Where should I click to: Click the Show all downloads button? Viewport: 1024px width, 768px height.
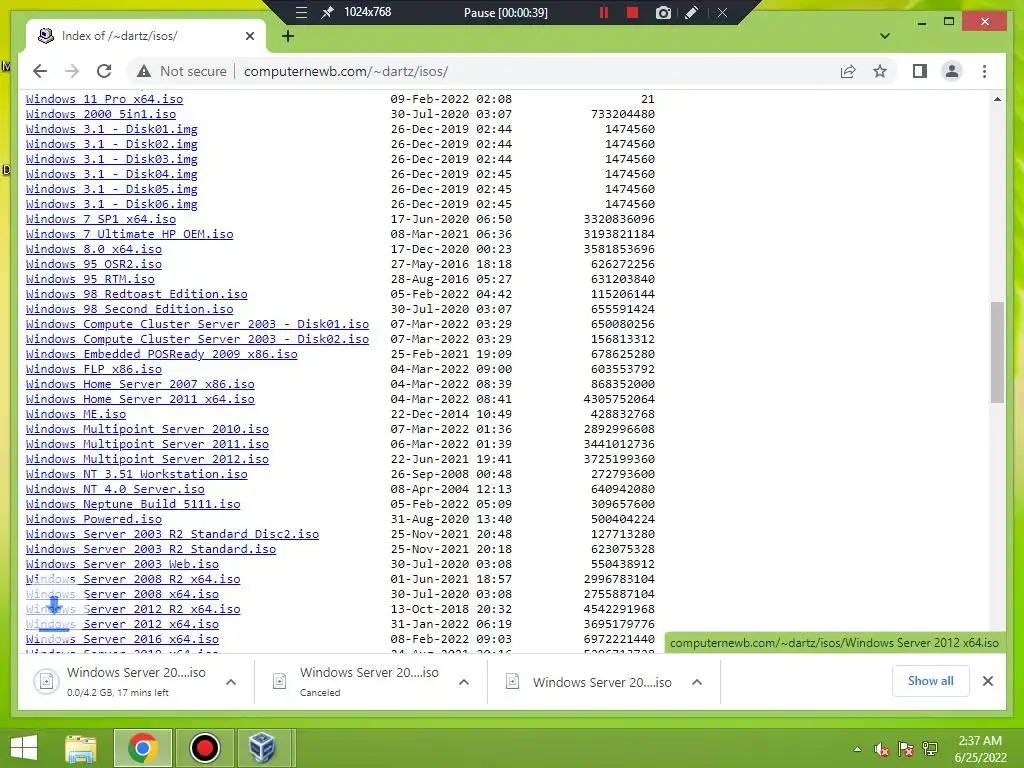930,681
